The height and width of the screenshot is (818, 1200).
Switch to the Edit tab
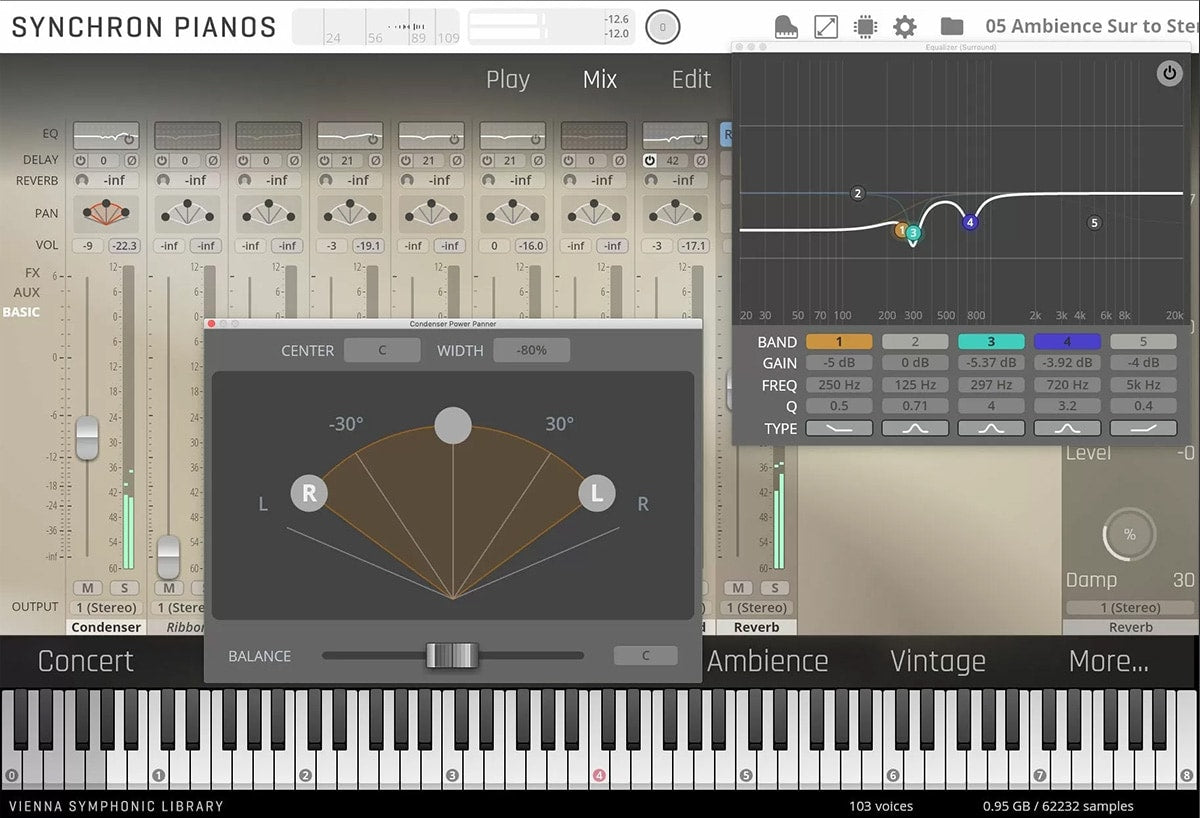pyautogui.click(x=691, y=80)
